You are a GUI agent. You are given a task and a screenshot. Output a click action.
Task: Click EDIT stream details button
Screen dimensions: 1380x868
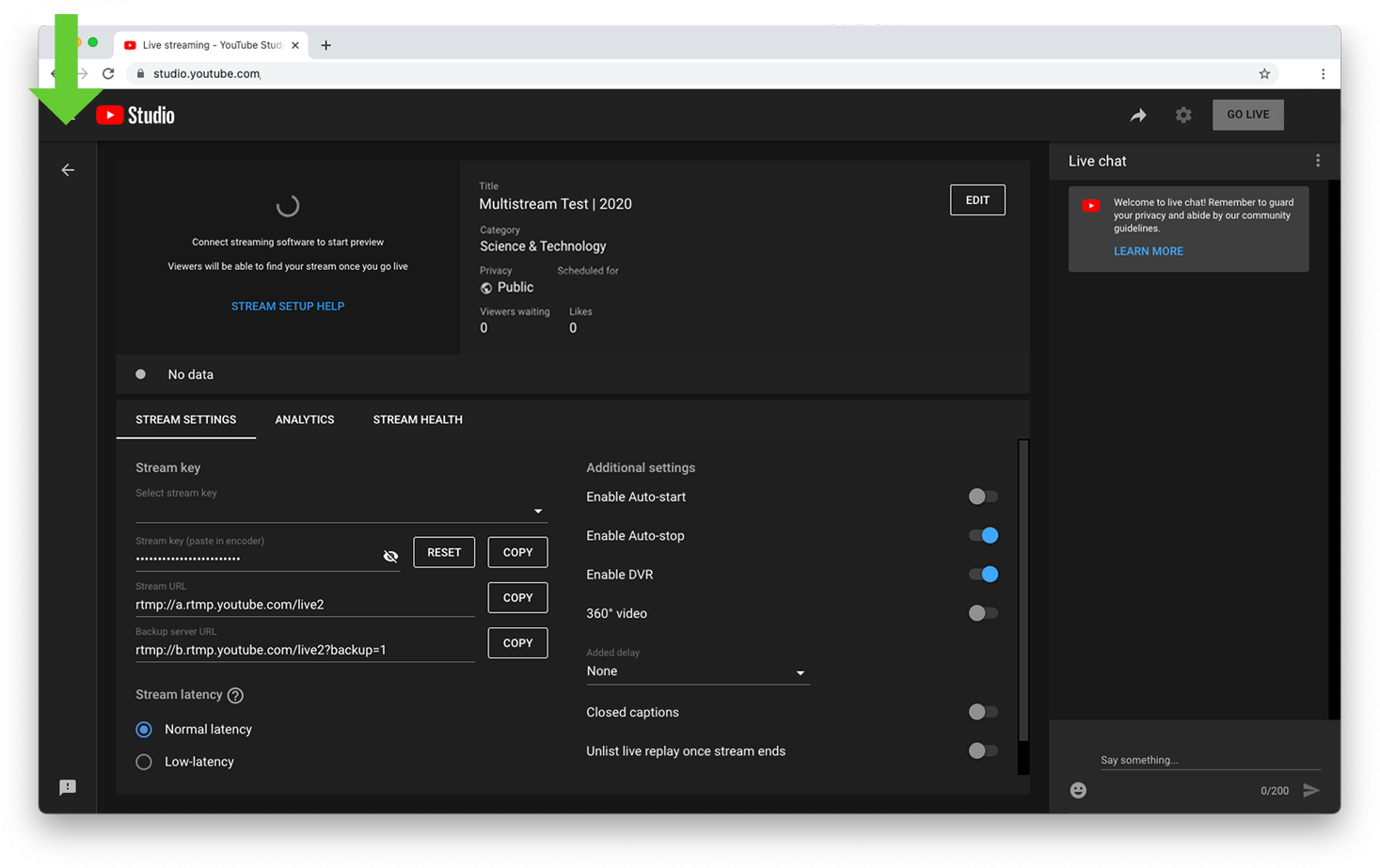(977, 200)
